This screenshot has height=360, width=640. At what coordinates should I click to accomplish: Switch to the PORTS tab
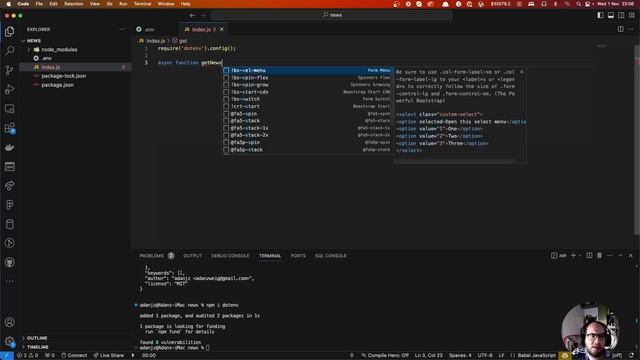coord(298,256)
